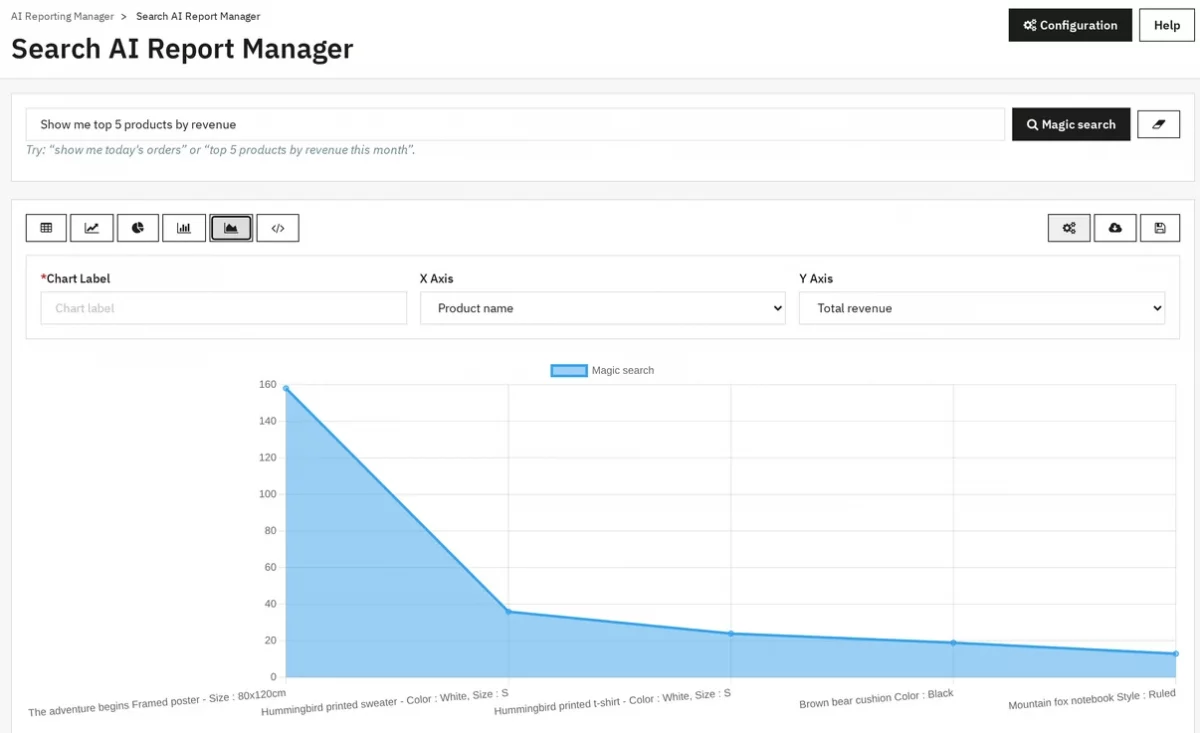This screenshot has height=733, width=1200.
Task: Click the Mountain fox notebook data point
Action: click(1175, 654)
